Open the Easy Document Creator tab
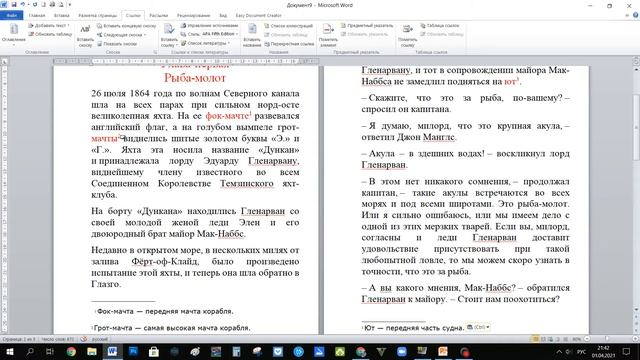 [258, 16]
